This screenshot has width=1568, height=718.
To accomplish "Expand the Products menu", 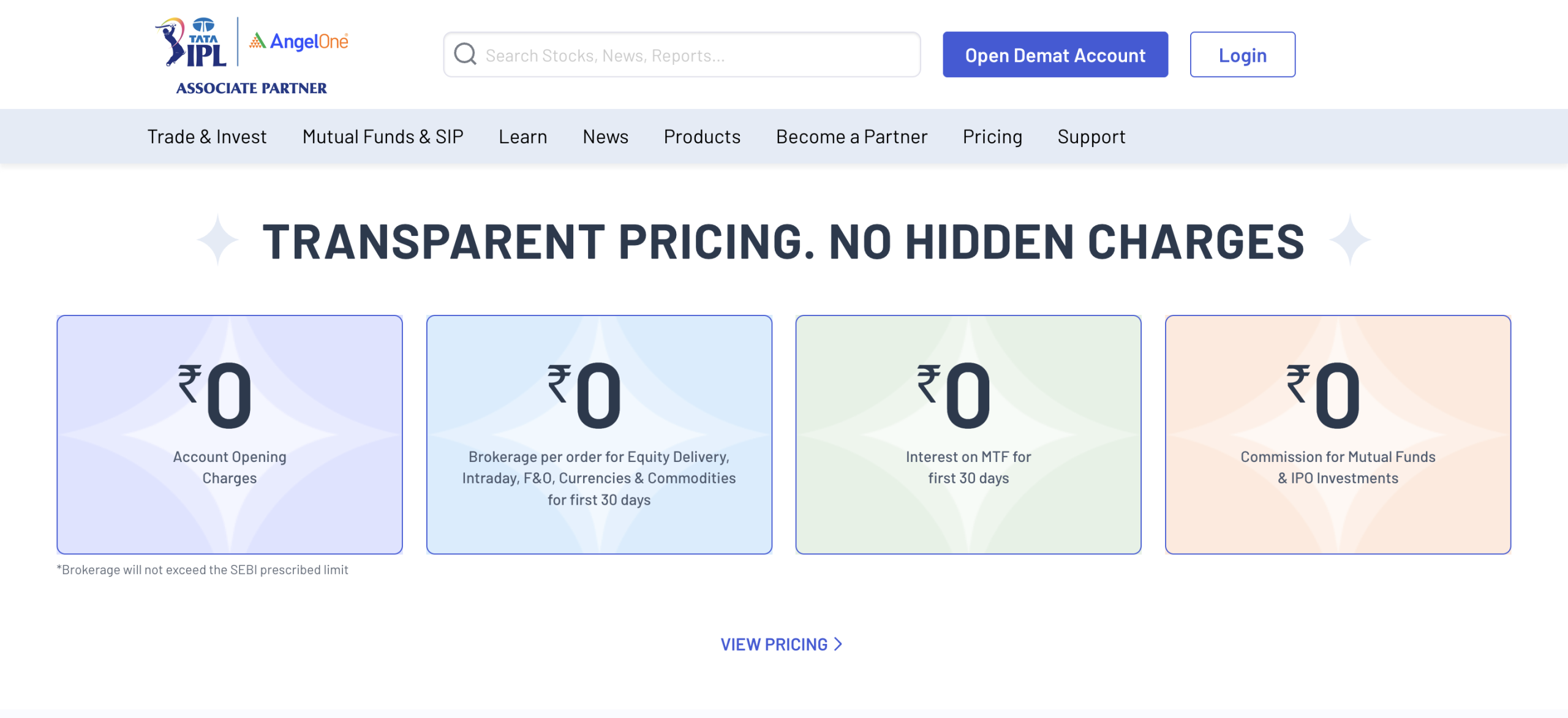I will tap(702, 136).
